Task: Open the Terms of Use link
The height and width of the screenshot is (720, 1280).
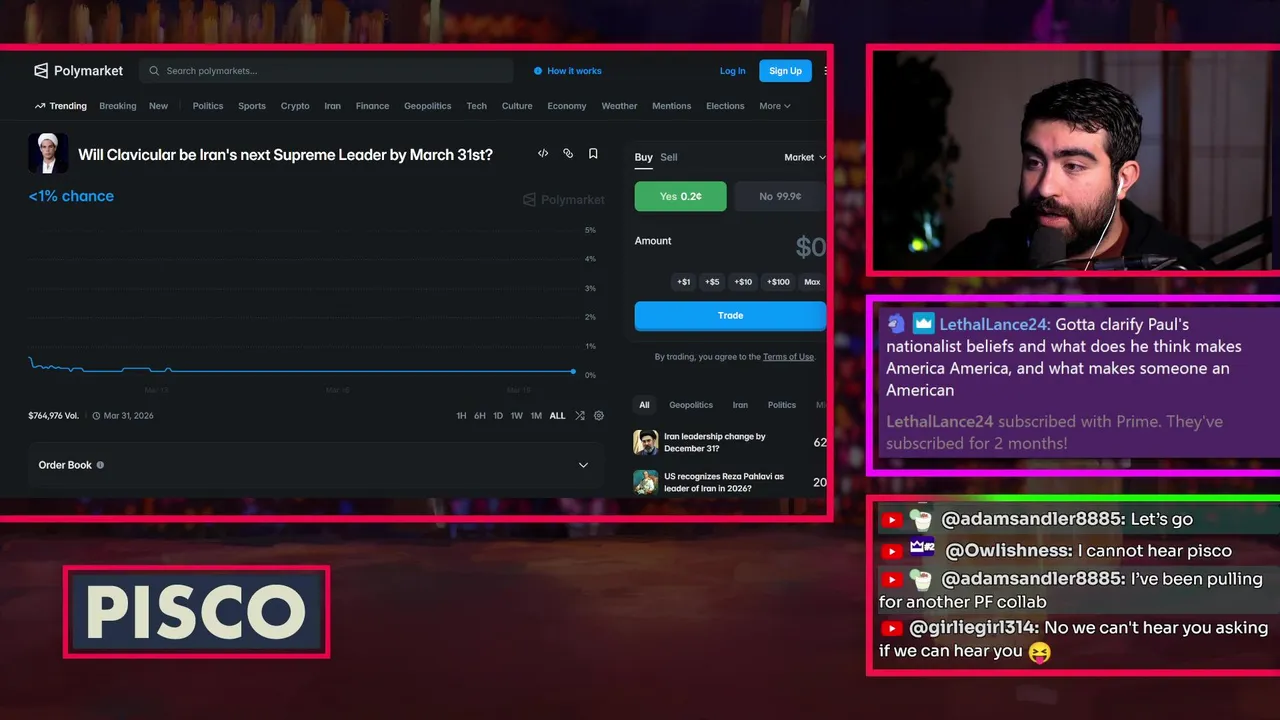Action: [x=788, y=357]
